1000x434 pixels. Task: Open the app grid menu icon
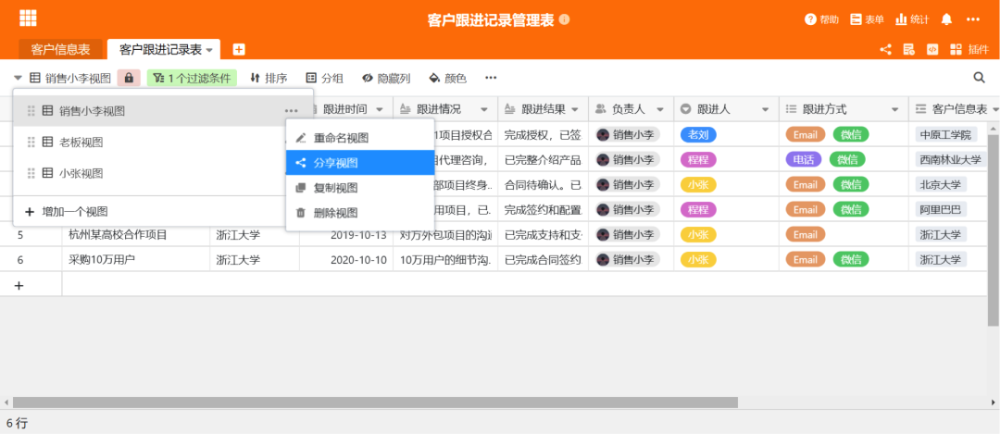[x=28, y=18]
